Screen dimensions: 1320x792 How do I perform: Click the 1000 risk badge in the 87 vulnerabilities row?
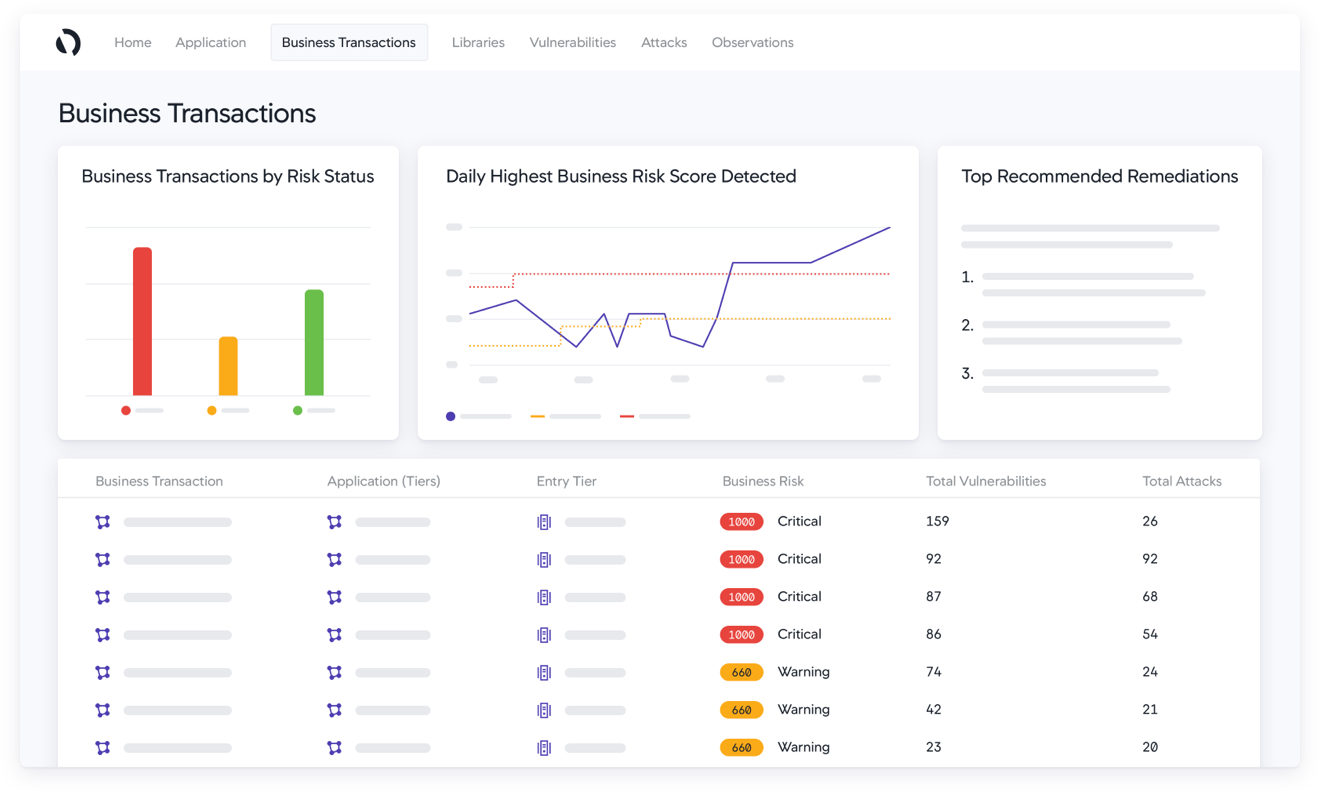point(742,597)
